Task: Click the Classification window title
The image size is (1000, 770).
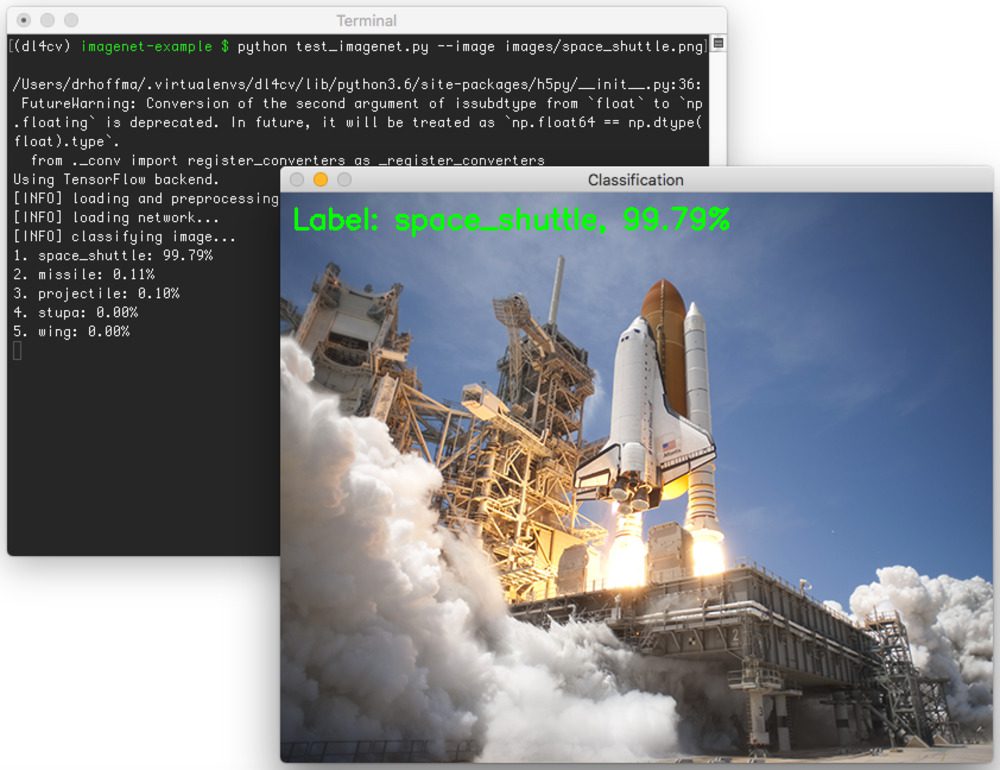Action: click(635, 180)
